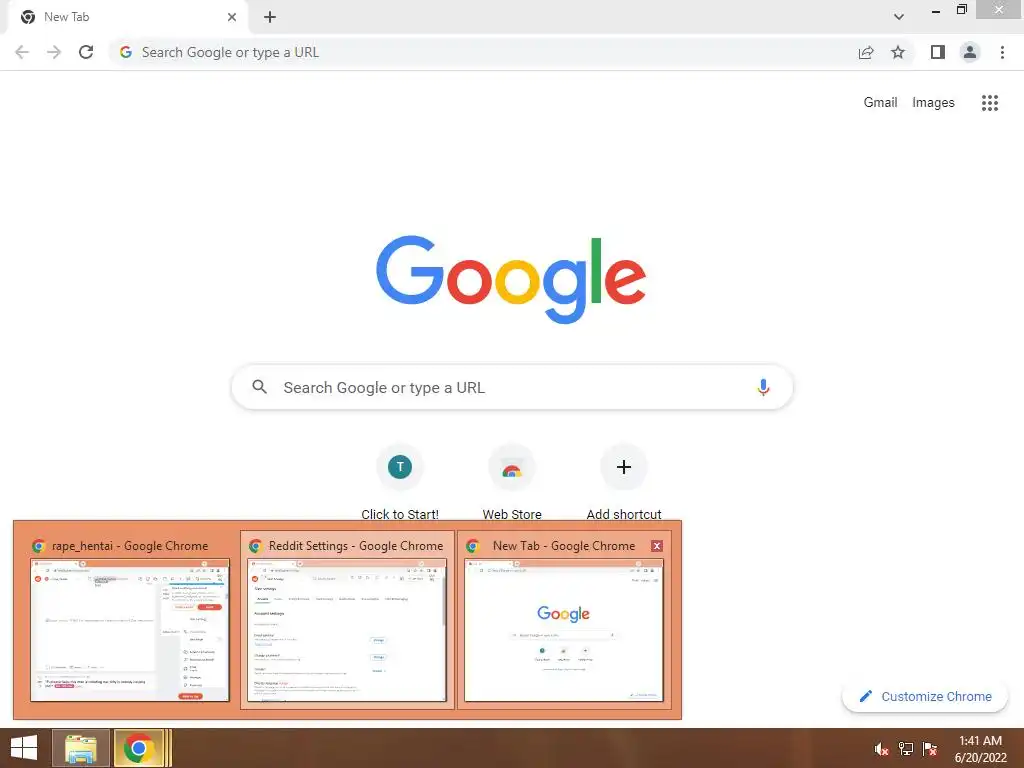Switch to the first Chrome window preview
1024x768 pixels.
[x=130, y=620]
